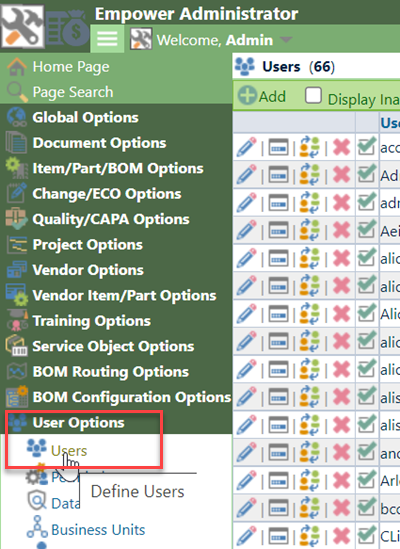Click the Add button label
This screenshot has width=400, height=549.
272,96
